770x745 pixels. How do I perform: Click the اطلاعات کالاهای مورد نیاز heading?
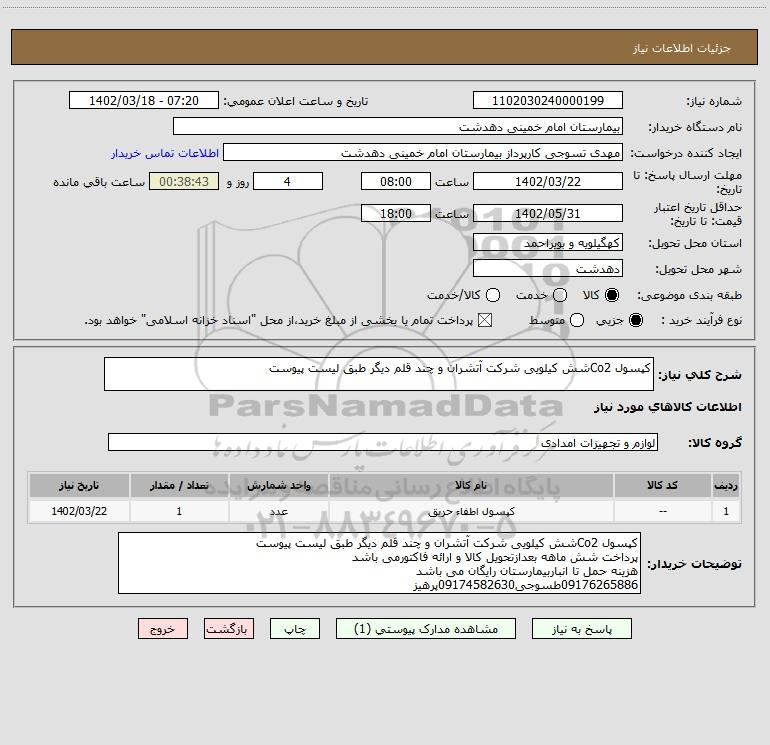[667, 407]
